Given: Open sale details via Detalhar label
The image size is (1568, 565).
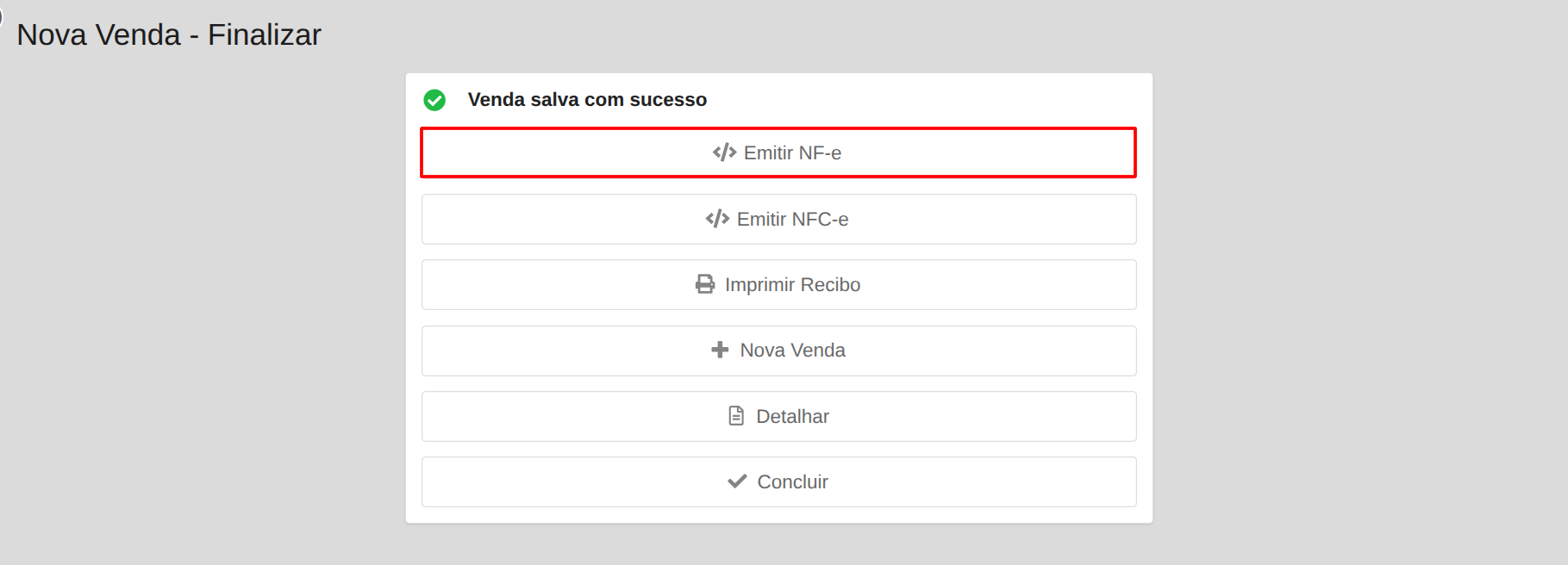Looking at the screenshot, I should (x=792, y=416).
